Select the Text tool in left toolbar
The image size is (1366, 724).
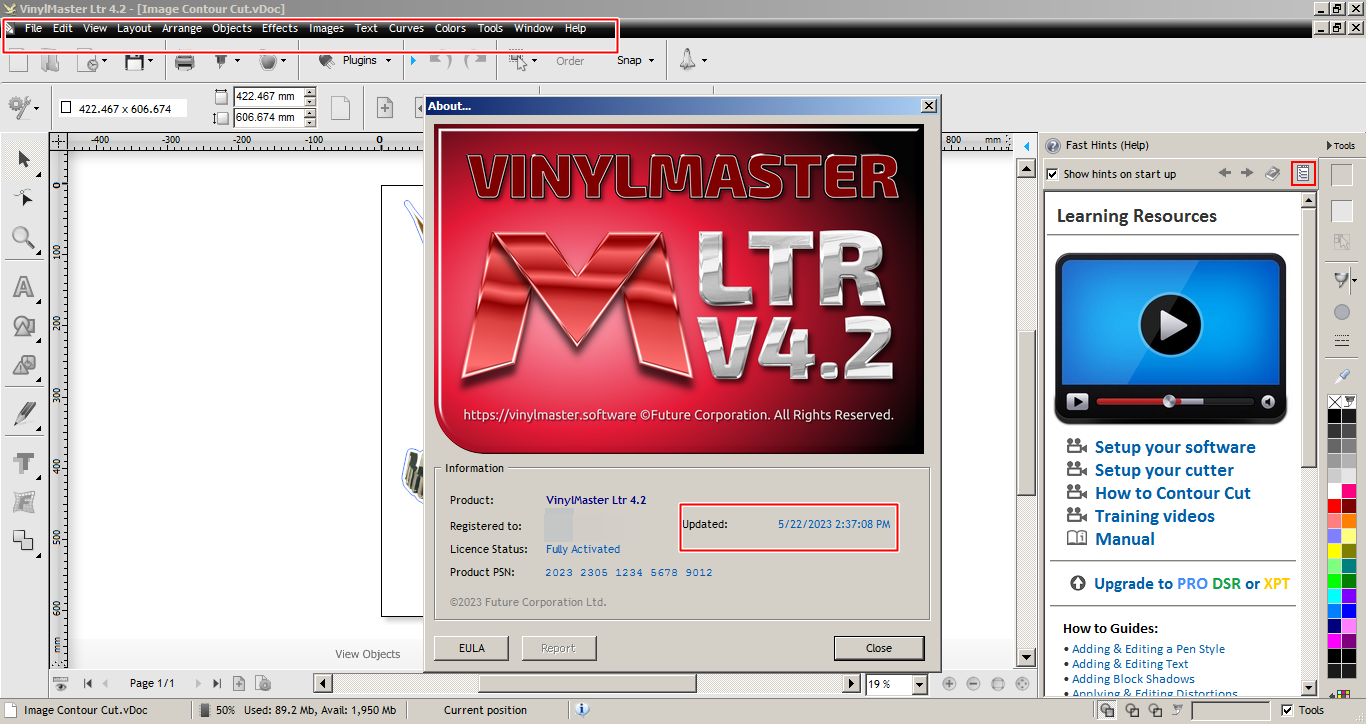(23, 463)
